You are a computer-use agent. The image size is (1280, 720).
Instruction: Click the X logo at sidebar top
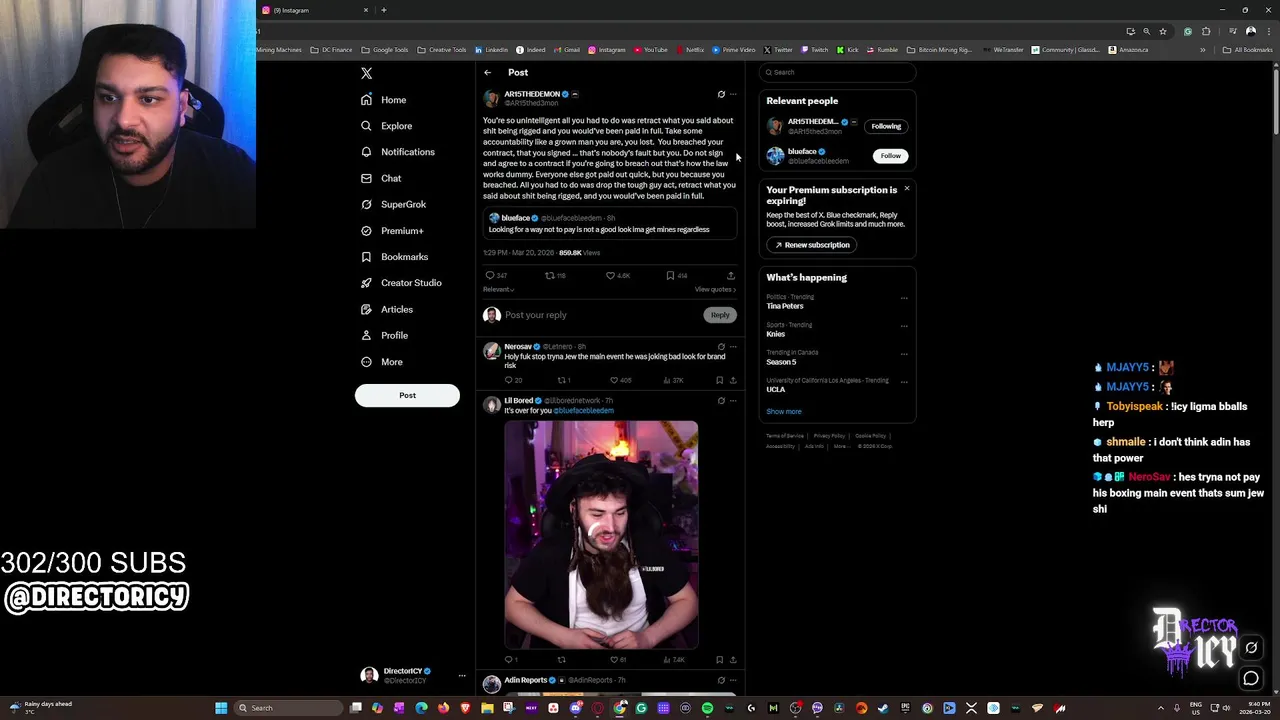tap(366, 73)
